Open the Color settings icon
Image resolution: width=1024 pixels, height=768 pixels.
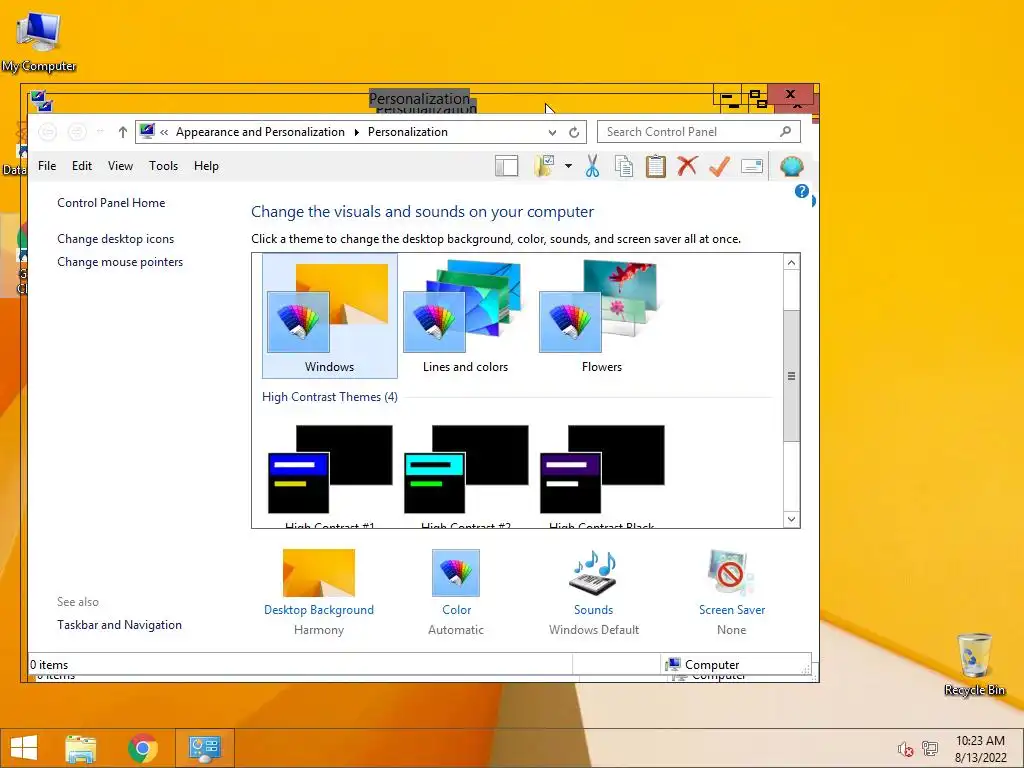pos(456,573)
